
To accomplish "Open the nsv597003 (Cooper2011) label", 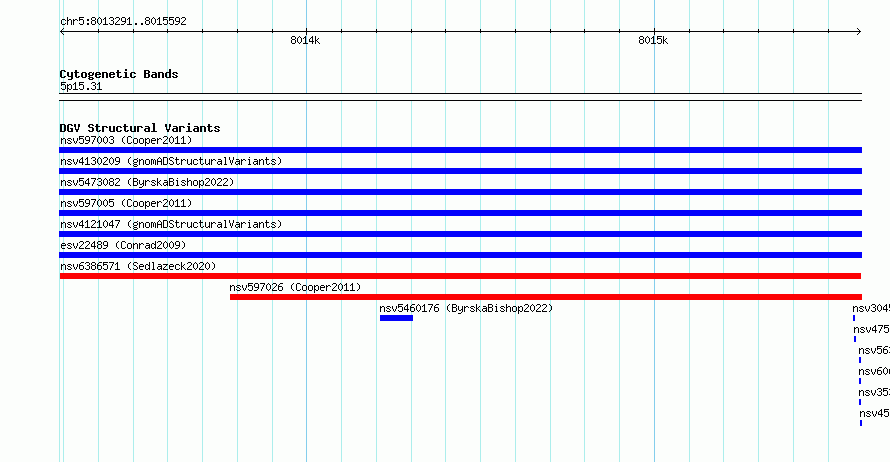I will click(126, 140).
